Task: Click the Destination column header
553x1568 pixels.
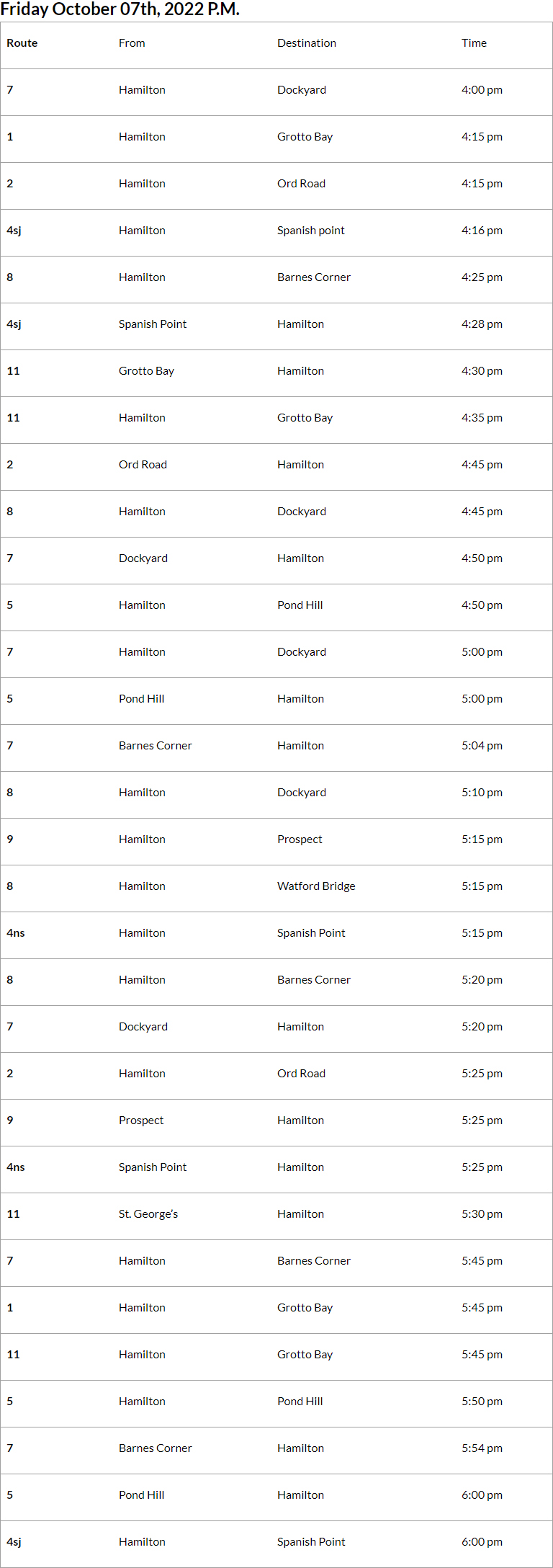Action: [x=307, y=43]
